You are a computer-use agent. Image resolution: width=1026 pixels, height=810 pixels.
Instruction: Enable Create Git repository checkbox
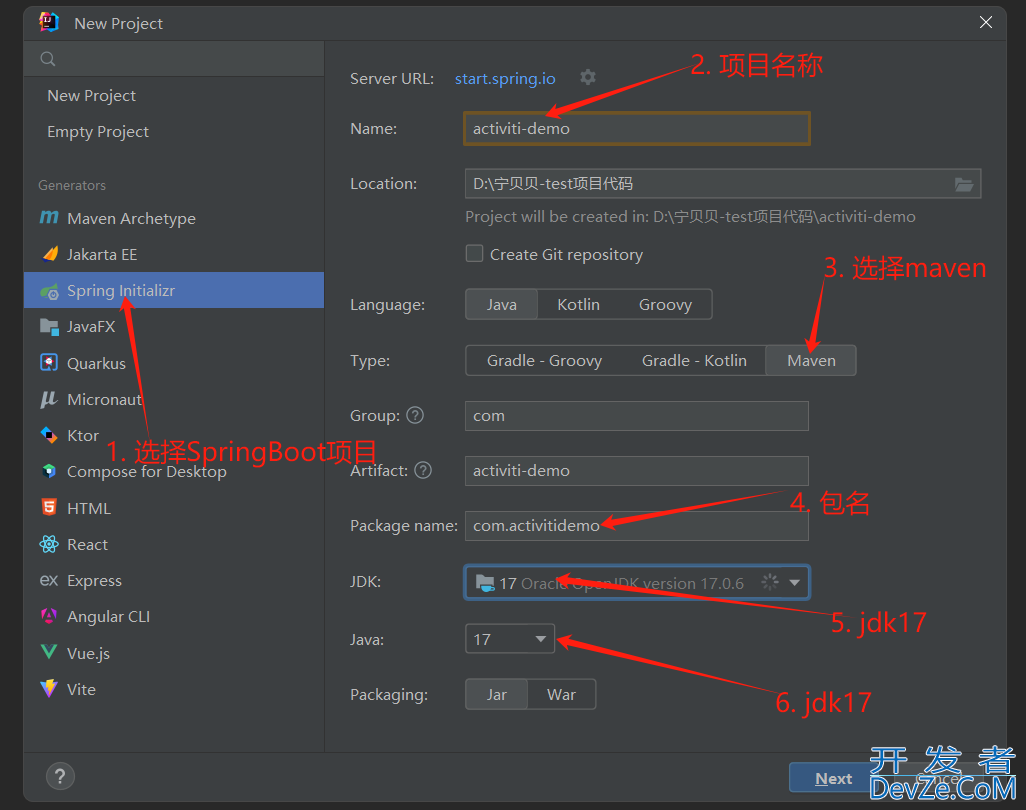coord(474,254)
